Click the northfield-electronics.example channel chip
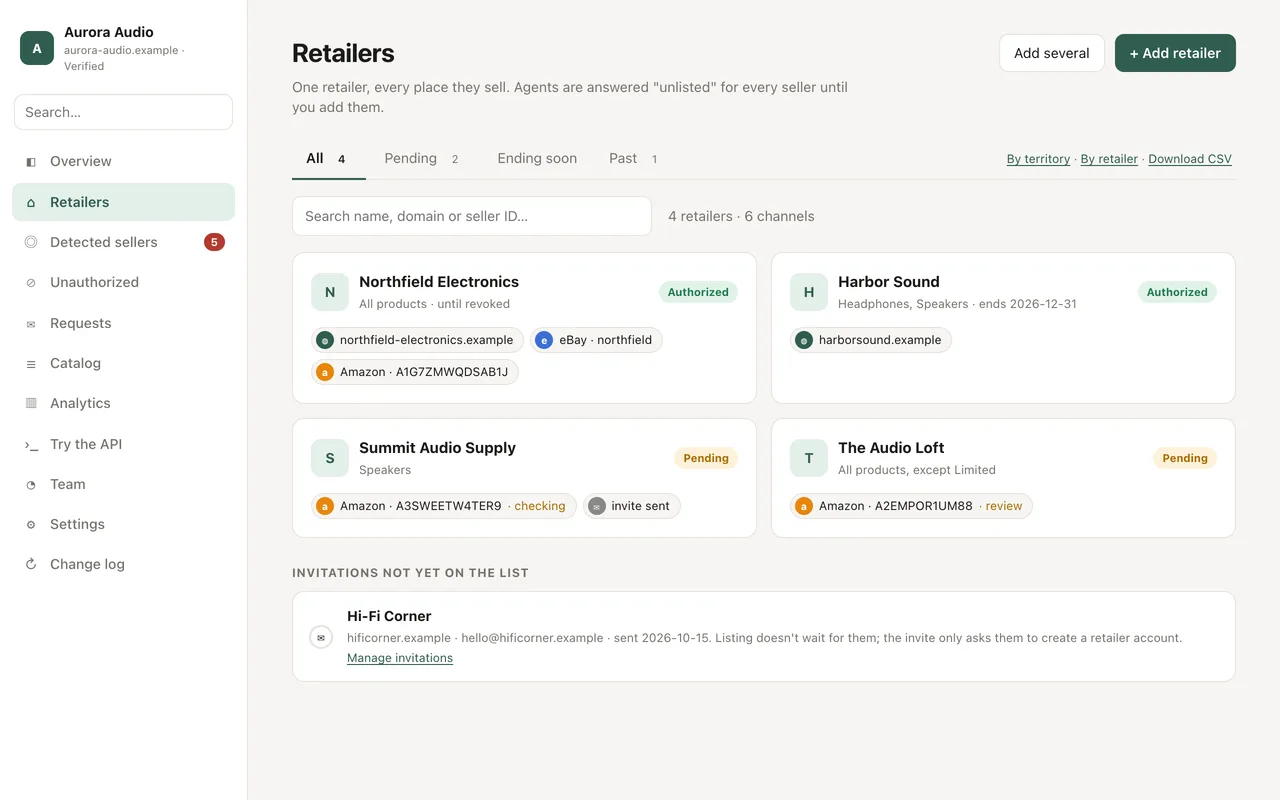The width and height of the screenshot is (1280, 800). pos(417,340)
